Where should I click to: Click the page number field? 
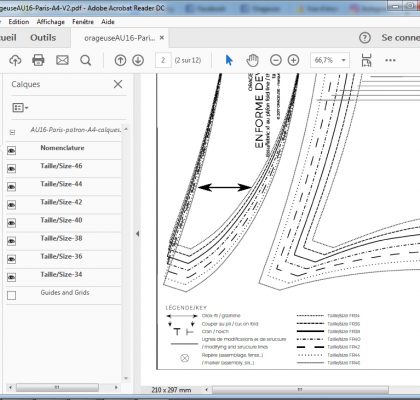coord(163,60)
